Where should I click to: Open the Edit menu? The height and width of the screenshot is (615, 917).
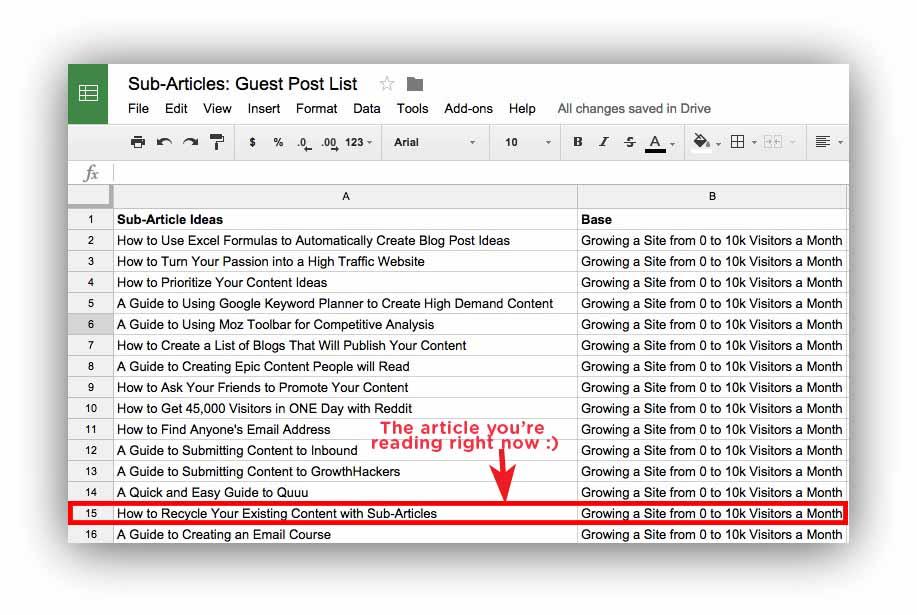(x=176, y=109)
